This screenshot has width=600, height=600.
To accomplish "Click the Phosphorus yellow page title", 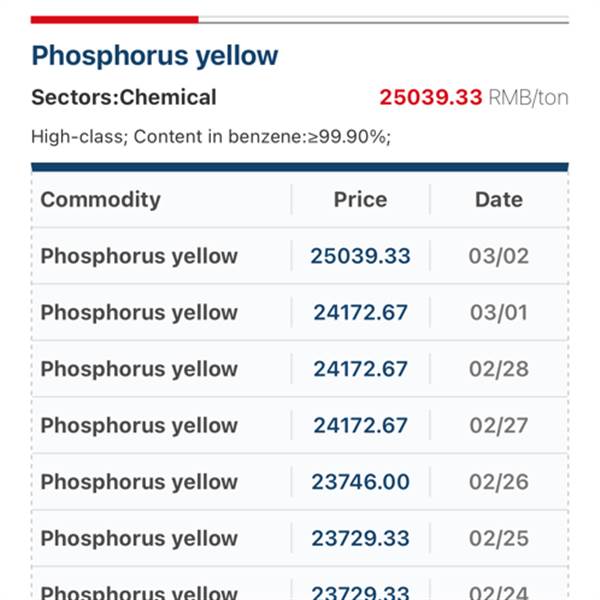I will click(x=155, y=56).
